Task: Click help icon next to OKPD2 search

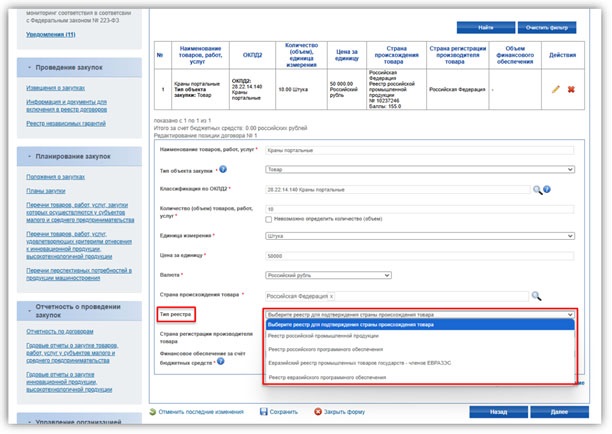Action: tap(547, 188)
